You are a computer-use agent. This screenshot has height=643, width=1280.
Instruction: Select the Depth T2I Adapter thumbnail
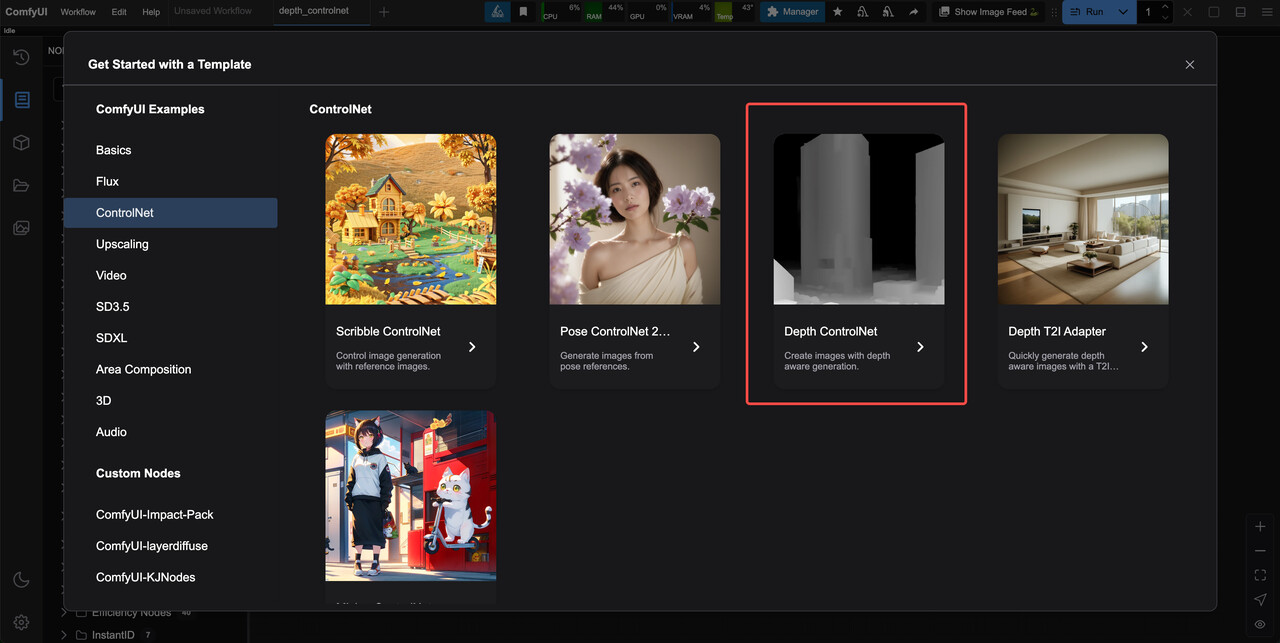[1083, 219]
